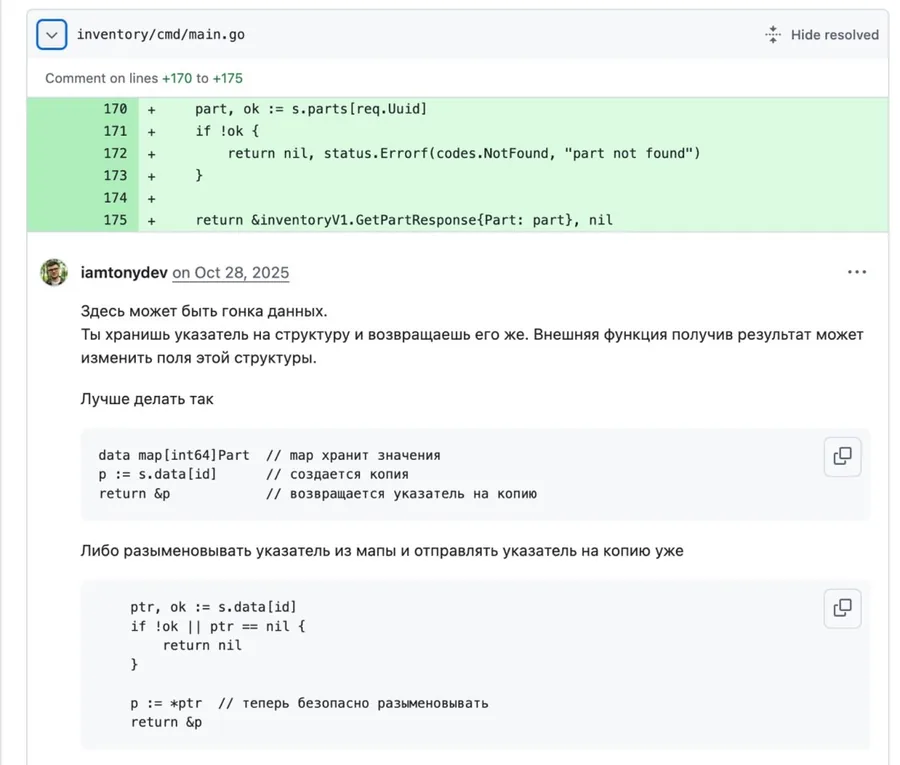Click the code line "if !ok {" in the diff

[x=227, y=131]
